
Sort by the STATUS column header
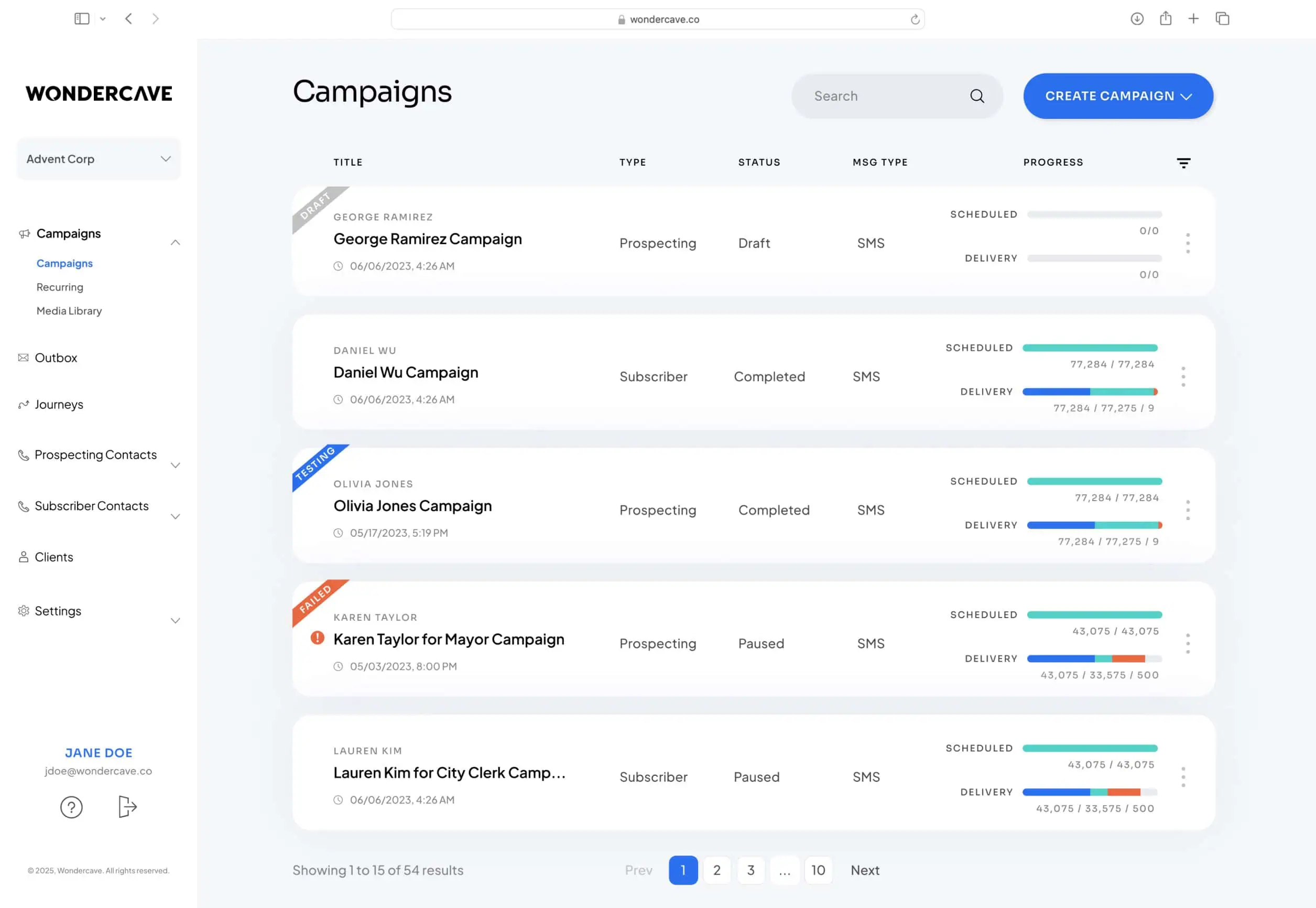pyautogui.click(x=759, y=162)
